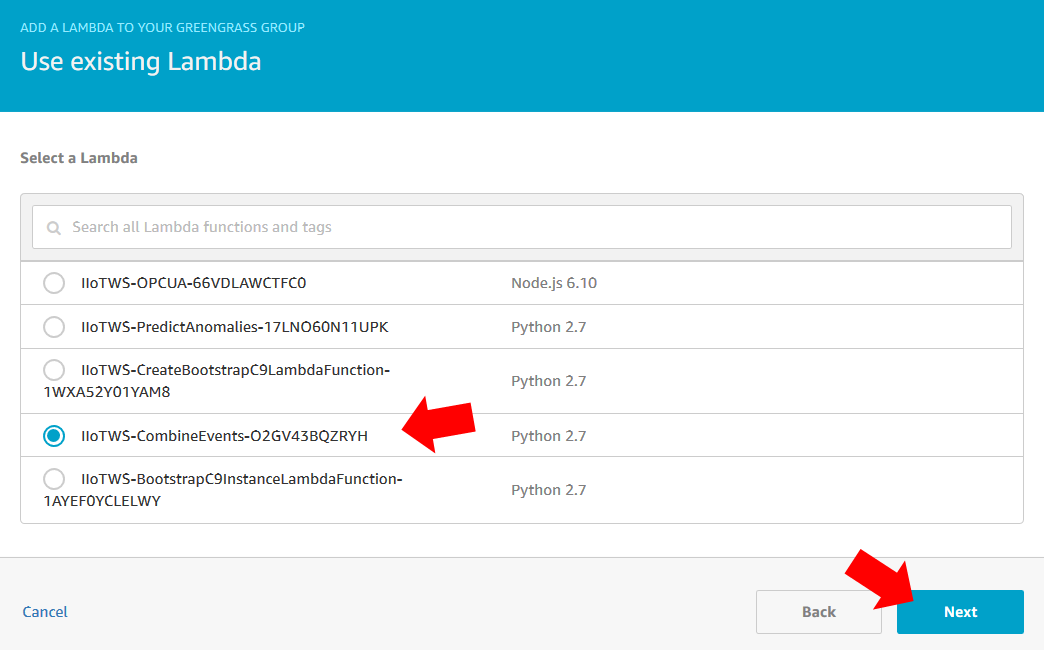Click Python 2.7 in the CombineEvents row
Image resolution: width=1044 pixels, height=650 pixels.
(x=548, y=436)
